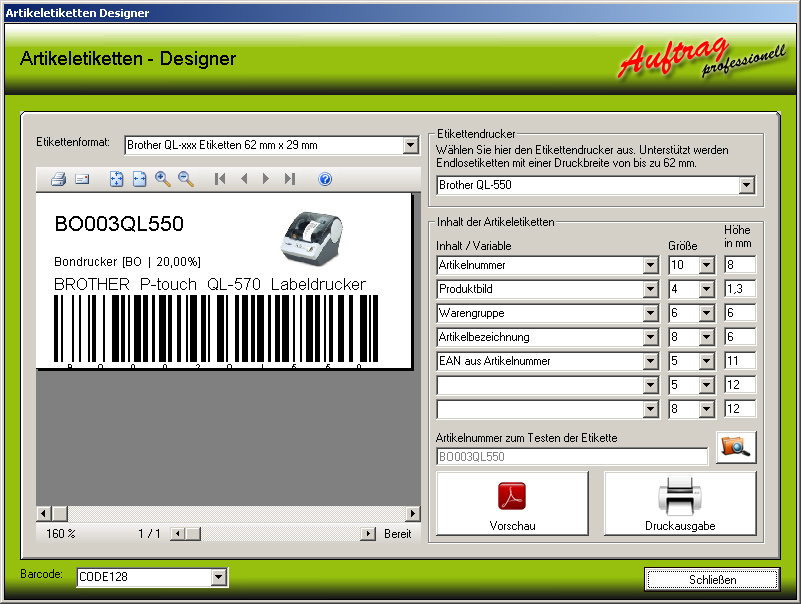This screenshot has height=604, width=801.
Task: Click the 'Inhalt / Variable' column header
Action: click(x=474, y=246)
